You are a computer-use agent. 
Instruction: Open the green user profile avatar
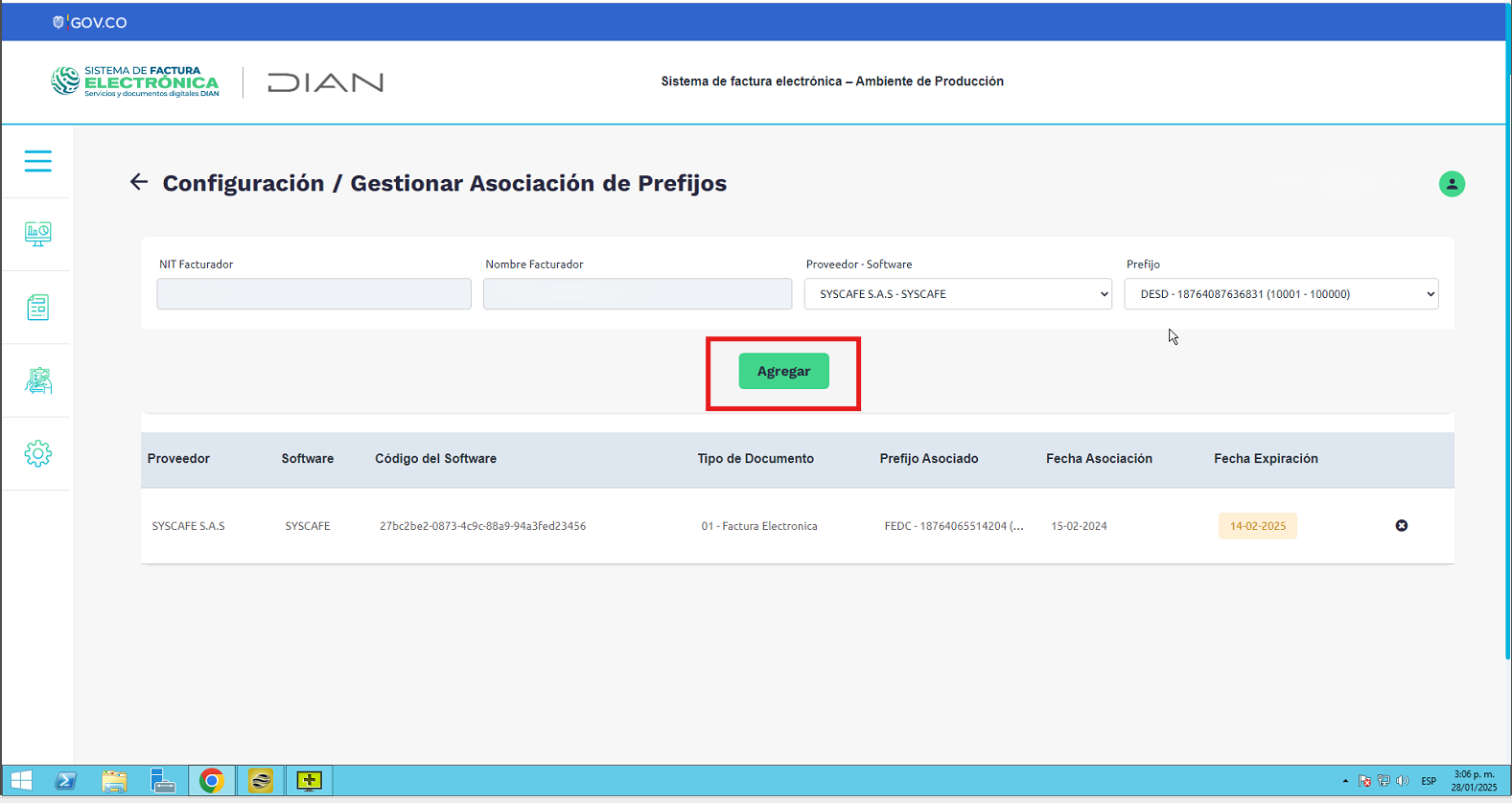[1452, 184]
